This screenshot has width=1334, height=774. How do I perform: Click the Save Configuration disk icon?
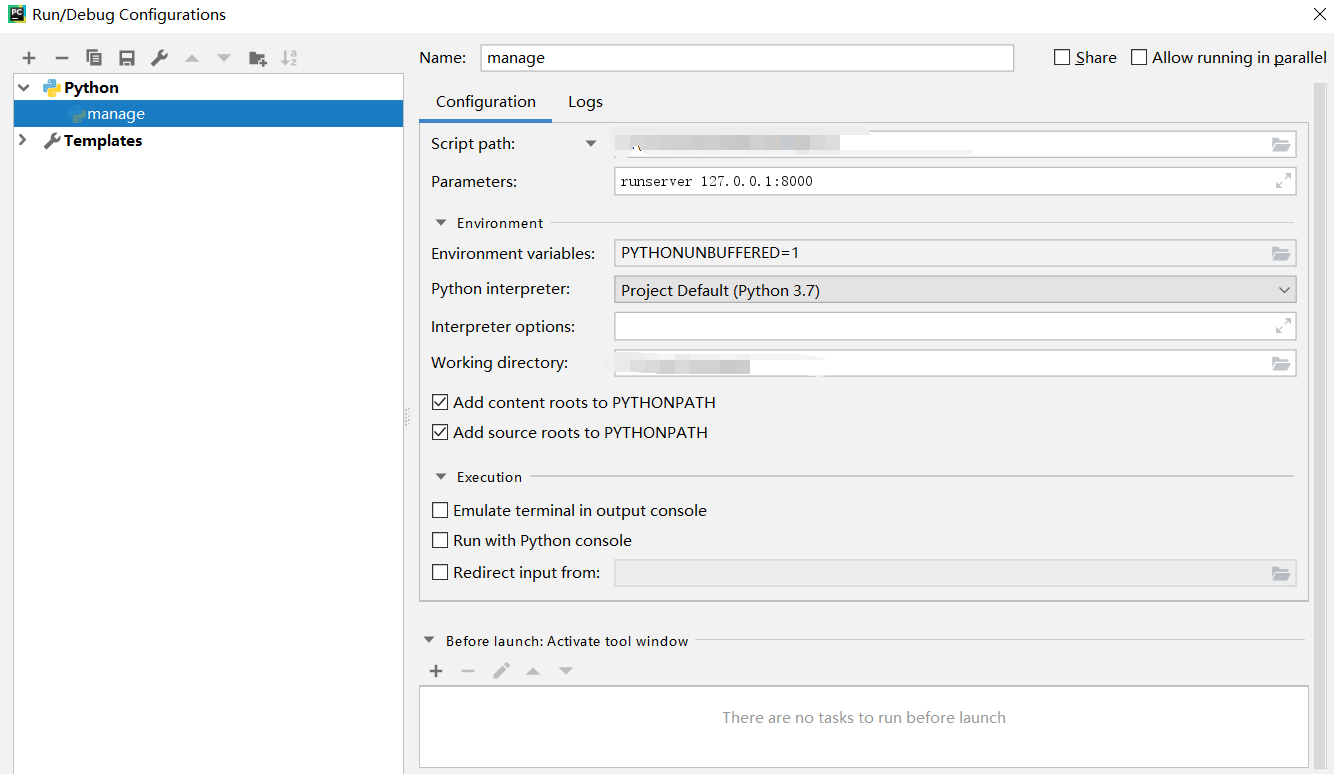[127, 59]
